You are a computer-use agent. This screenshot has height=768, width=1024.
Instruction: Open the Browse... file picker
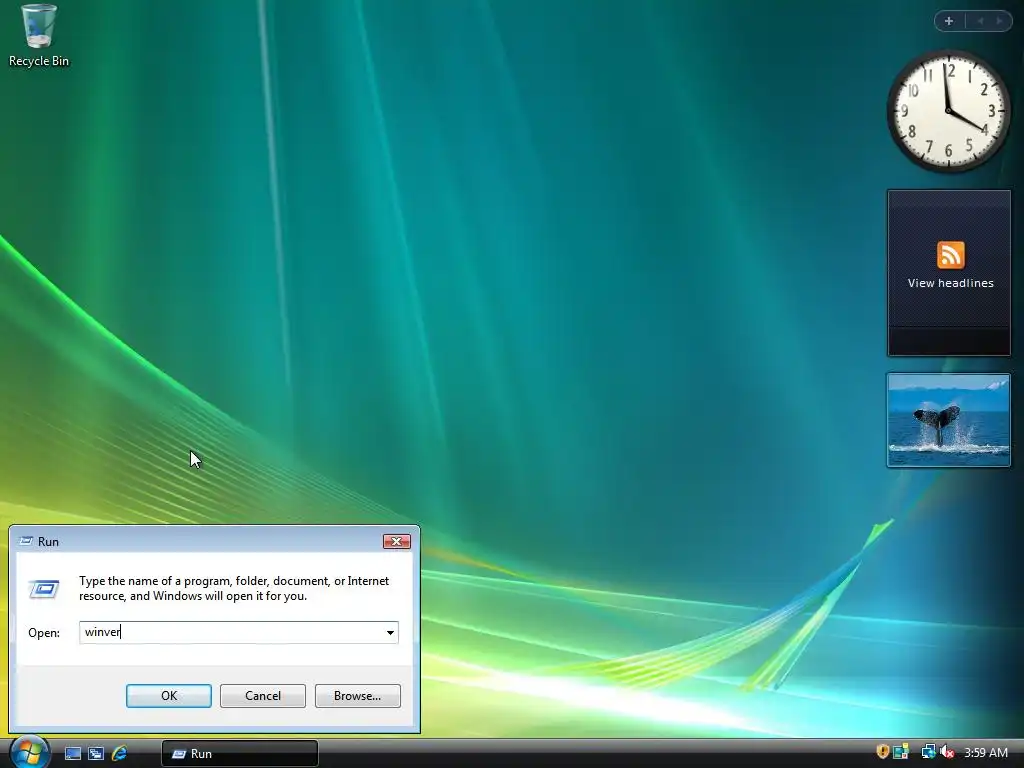pyautogui.click(x=357, y=696)
